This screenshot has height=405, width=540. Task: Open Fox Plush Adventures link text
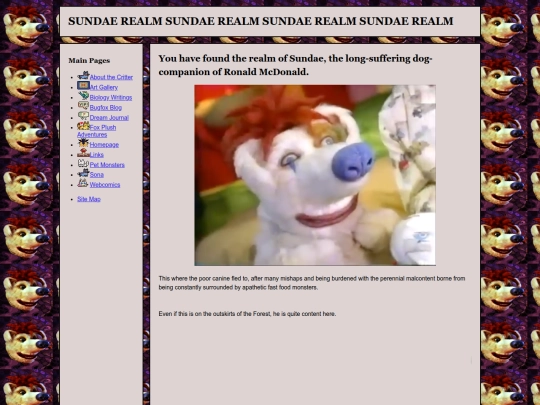[97, 131]
